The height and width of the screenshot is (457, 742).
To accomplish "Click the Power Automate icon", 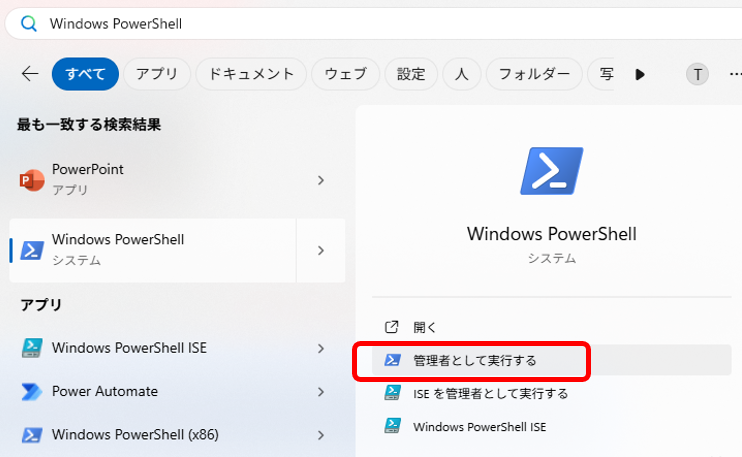I will [x=32, y=391].
